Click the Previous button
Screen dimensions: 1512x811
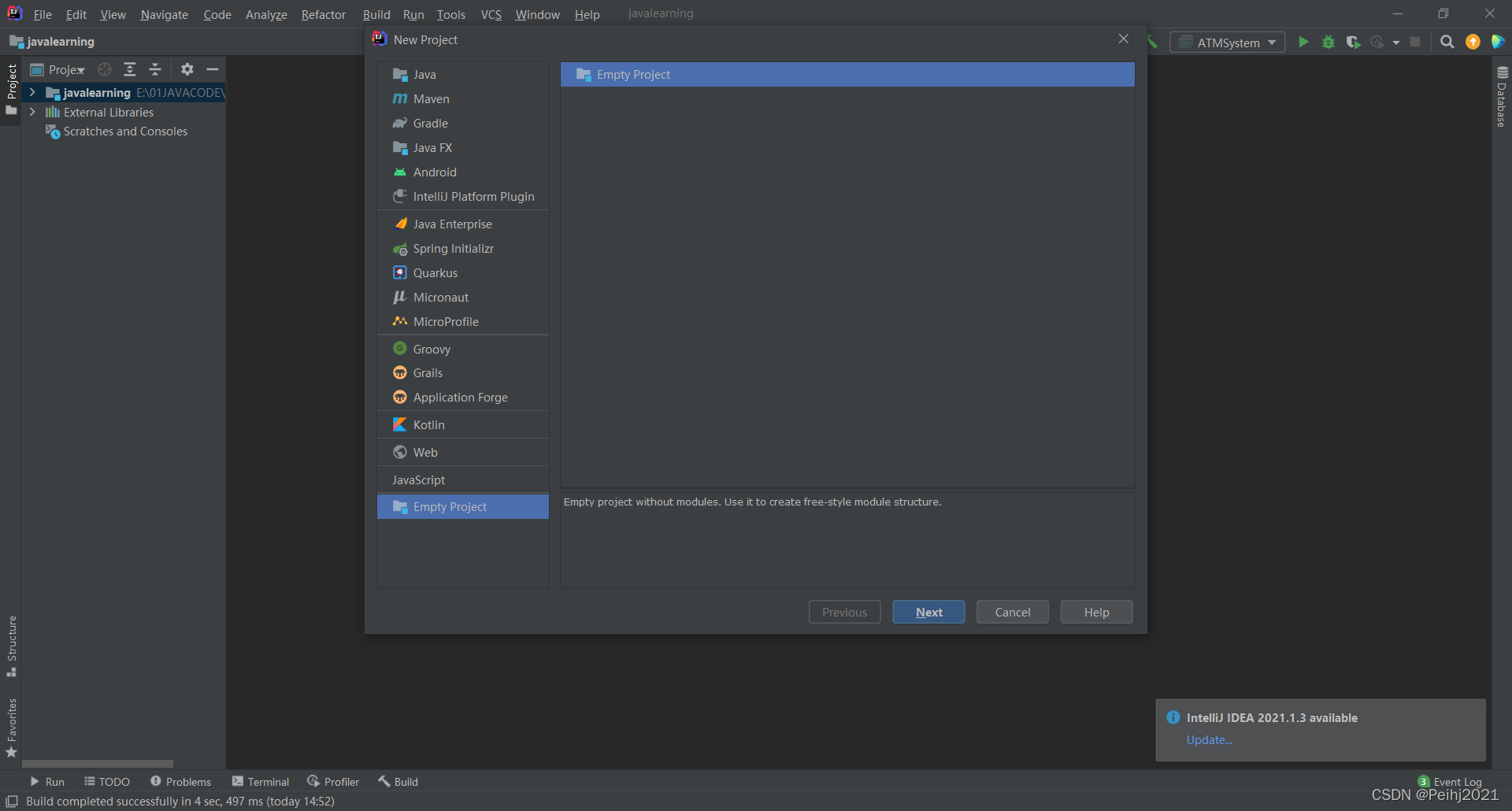[x=844, y=612]
